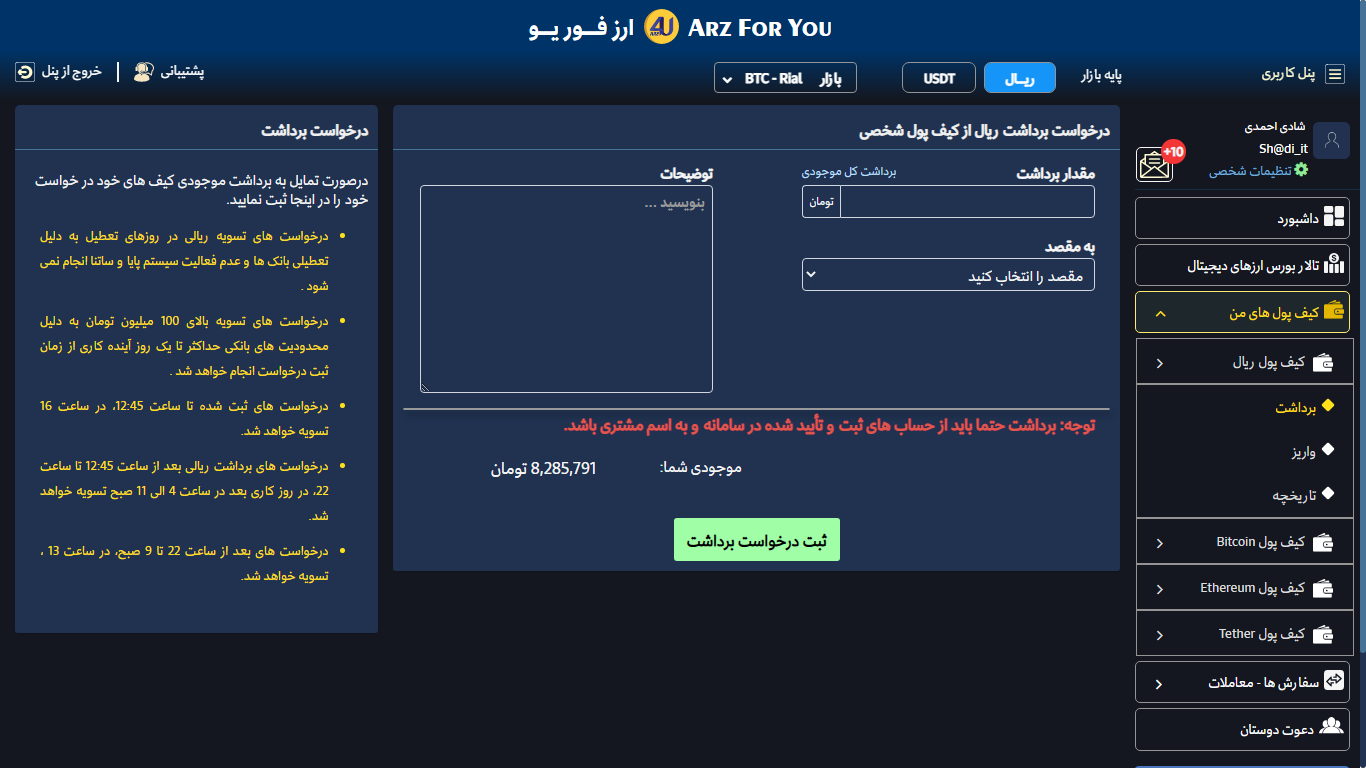1366x768 pixels.
Task: Click the hamburger menu icon beside پنل کاربری
Action: point(1334,74)
